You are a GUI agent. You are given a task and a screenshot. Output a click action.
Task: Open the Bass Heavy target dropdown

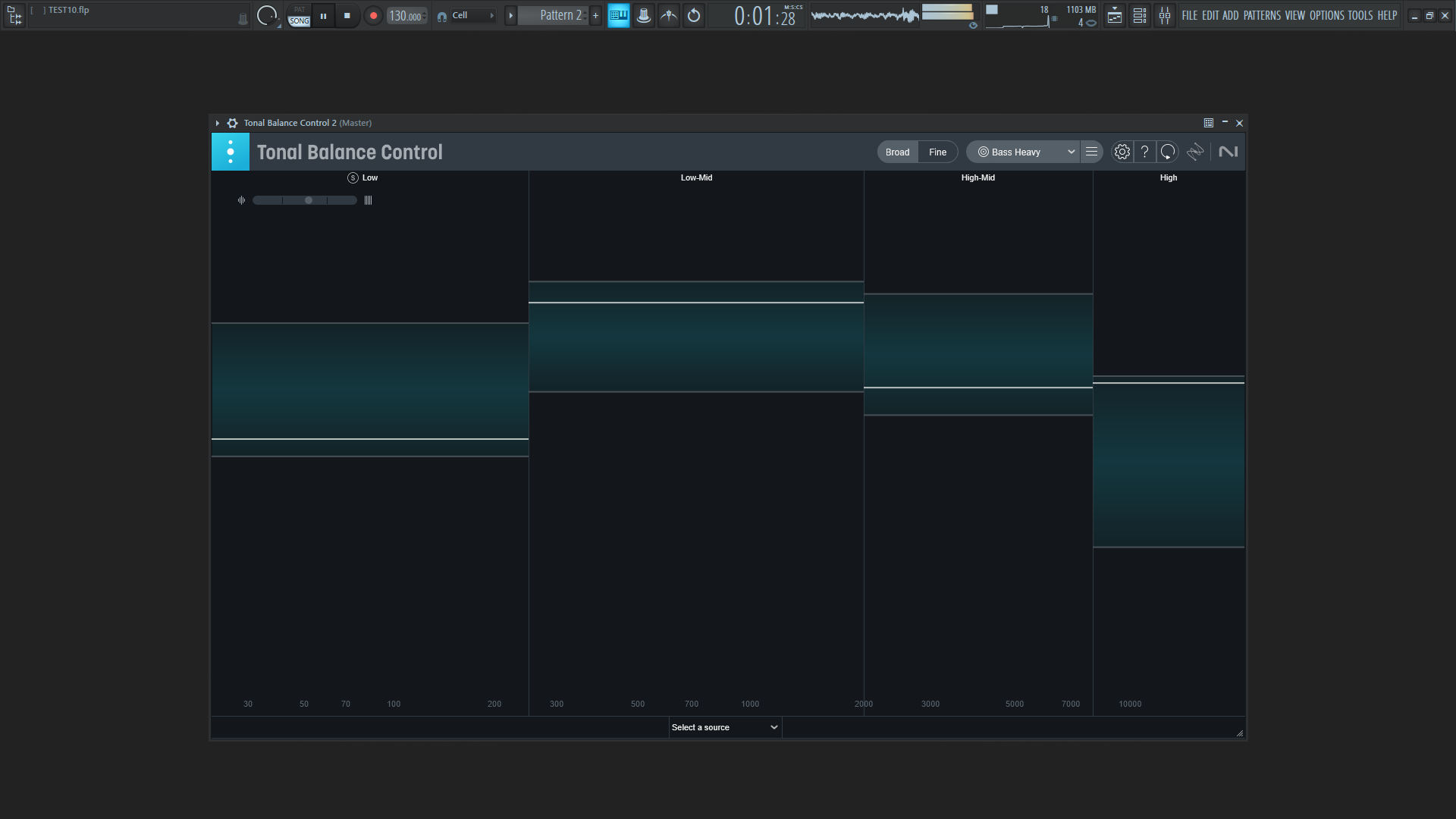click(x=1025, y=152)
